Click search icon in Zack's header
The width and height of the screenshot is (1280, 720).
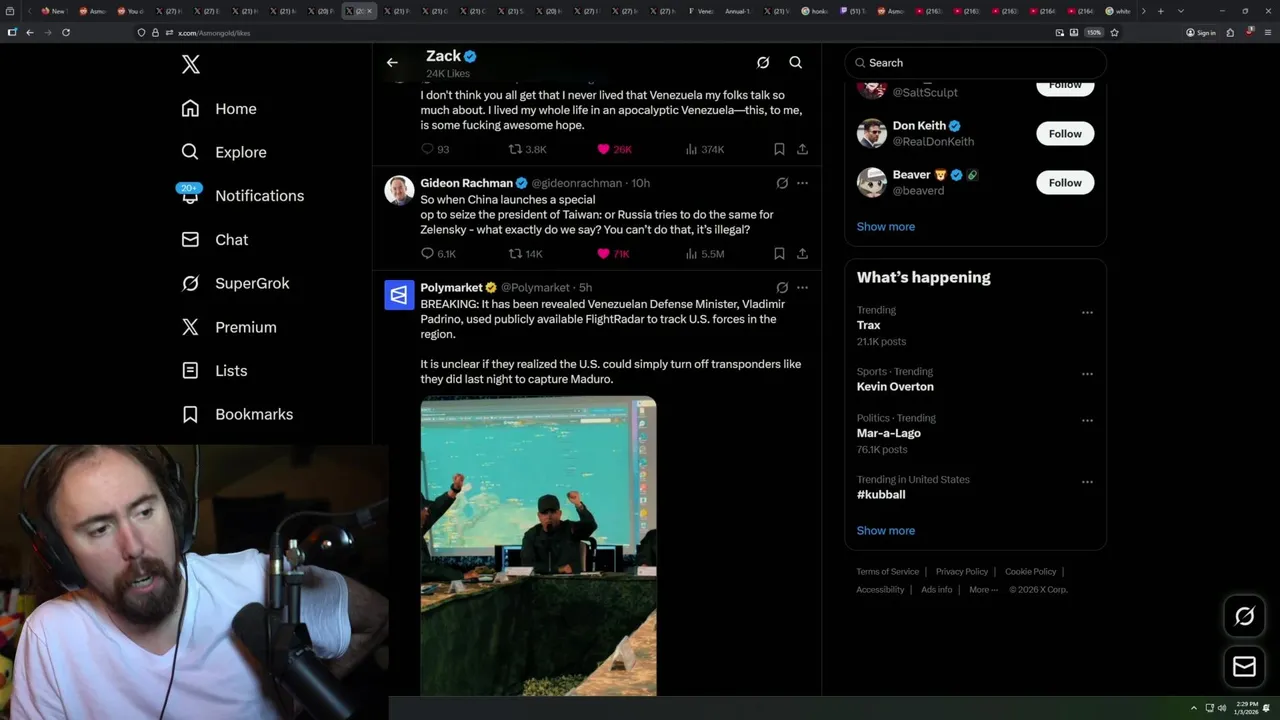click(796, 62)
